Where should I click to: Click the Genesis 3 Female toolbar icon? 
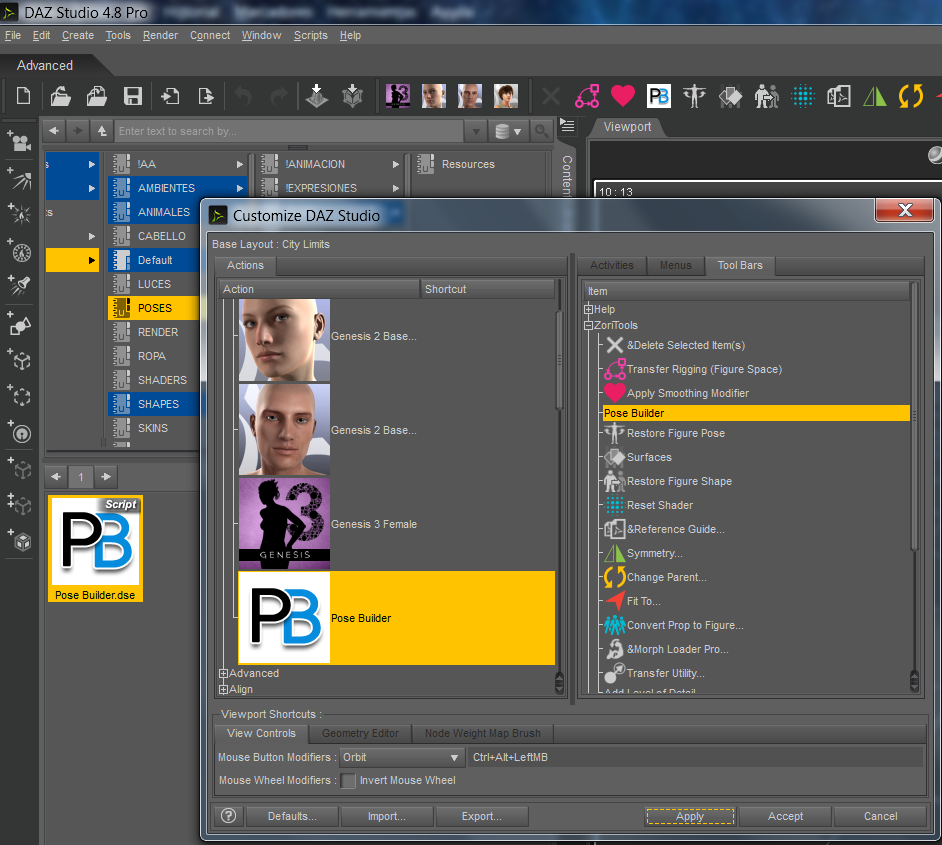click(x=398, y=95)
